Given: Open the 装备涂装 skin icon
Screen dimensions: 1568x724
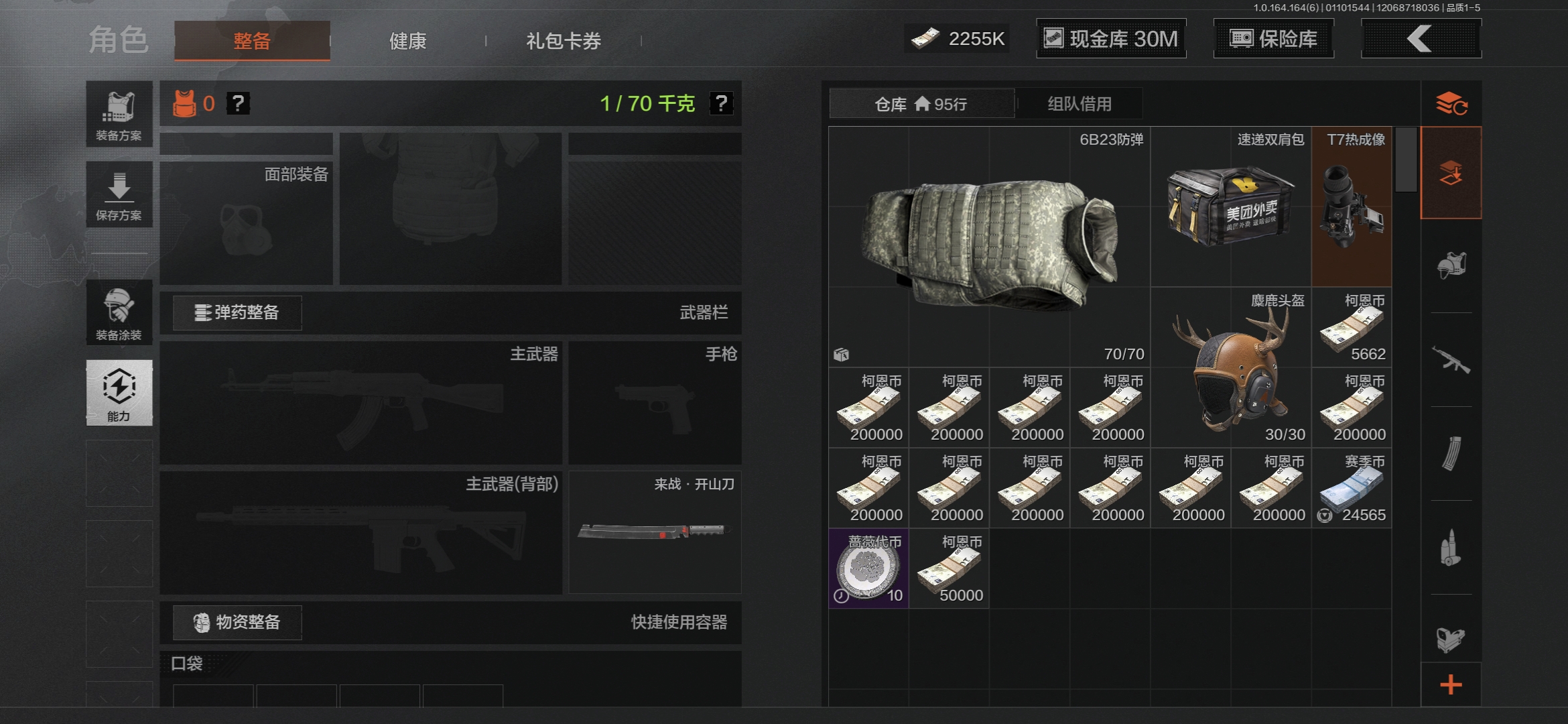Looking at the screenshot, I should [119, 313].
